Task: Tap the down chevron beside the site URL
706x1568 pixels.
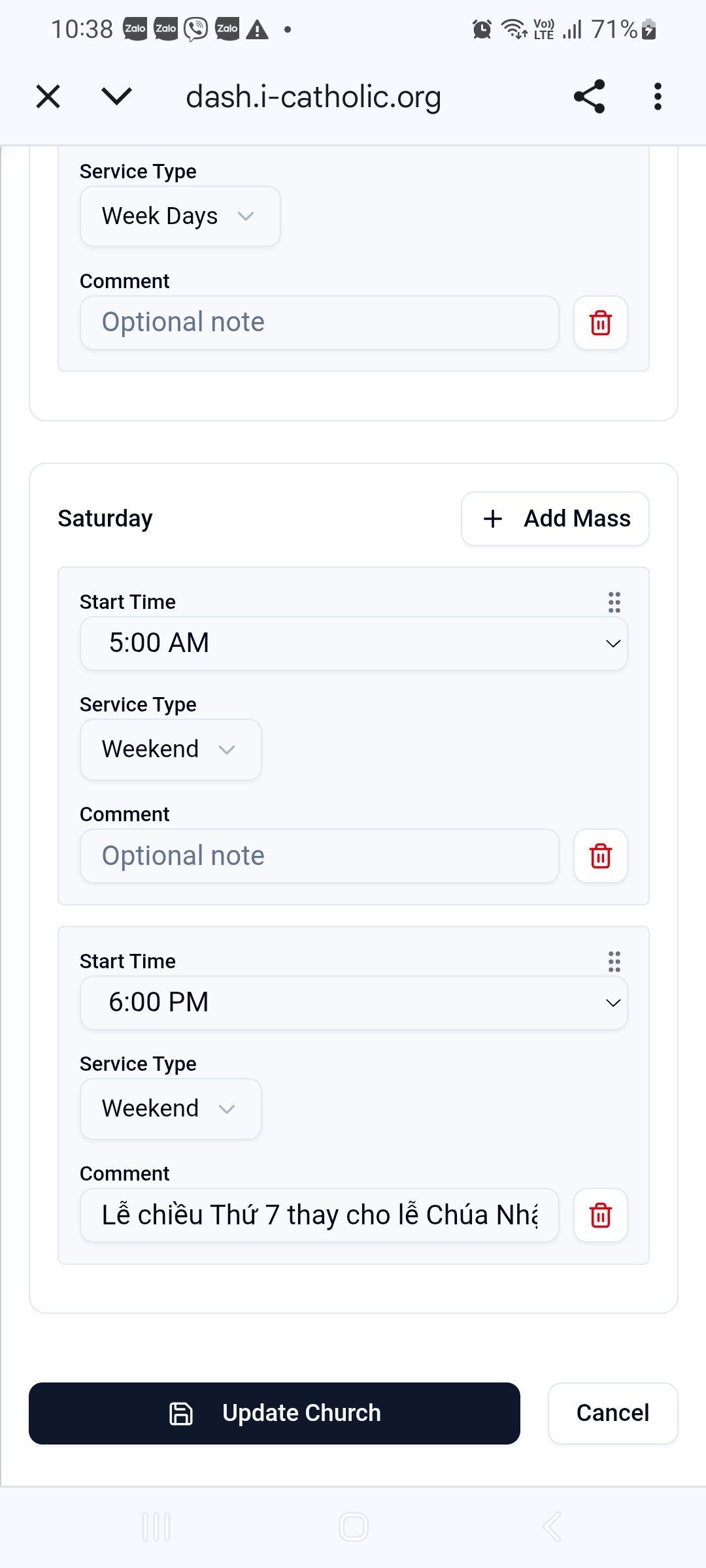Action: pos(117,97)
